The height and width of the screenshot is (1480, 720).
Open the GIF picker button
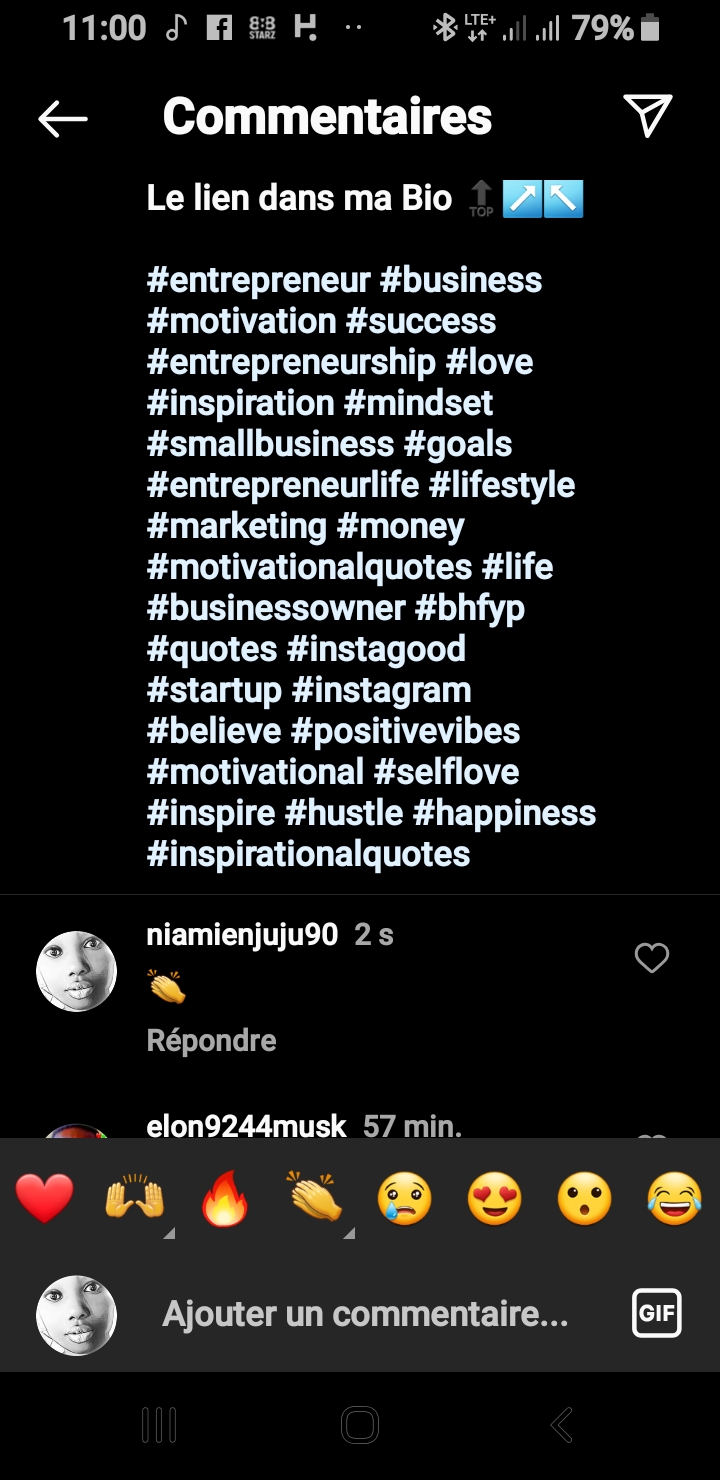click(656, 1313)
